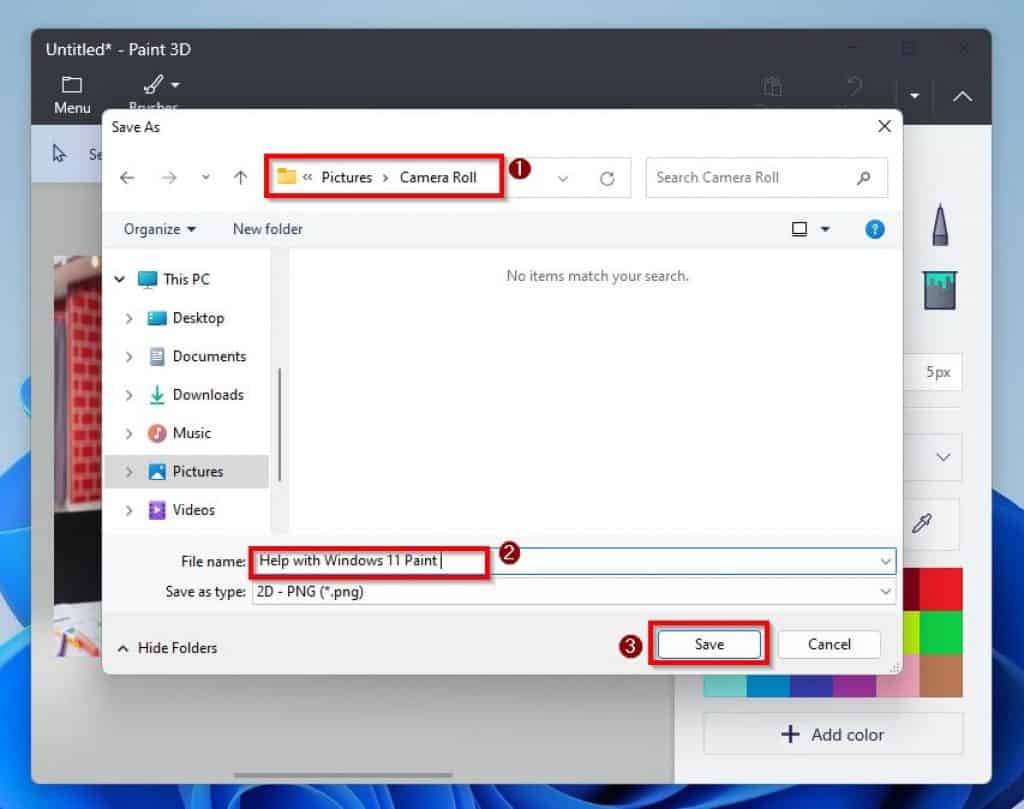
Task: Expand the Music tree node
Action: (x=129, y=434)
